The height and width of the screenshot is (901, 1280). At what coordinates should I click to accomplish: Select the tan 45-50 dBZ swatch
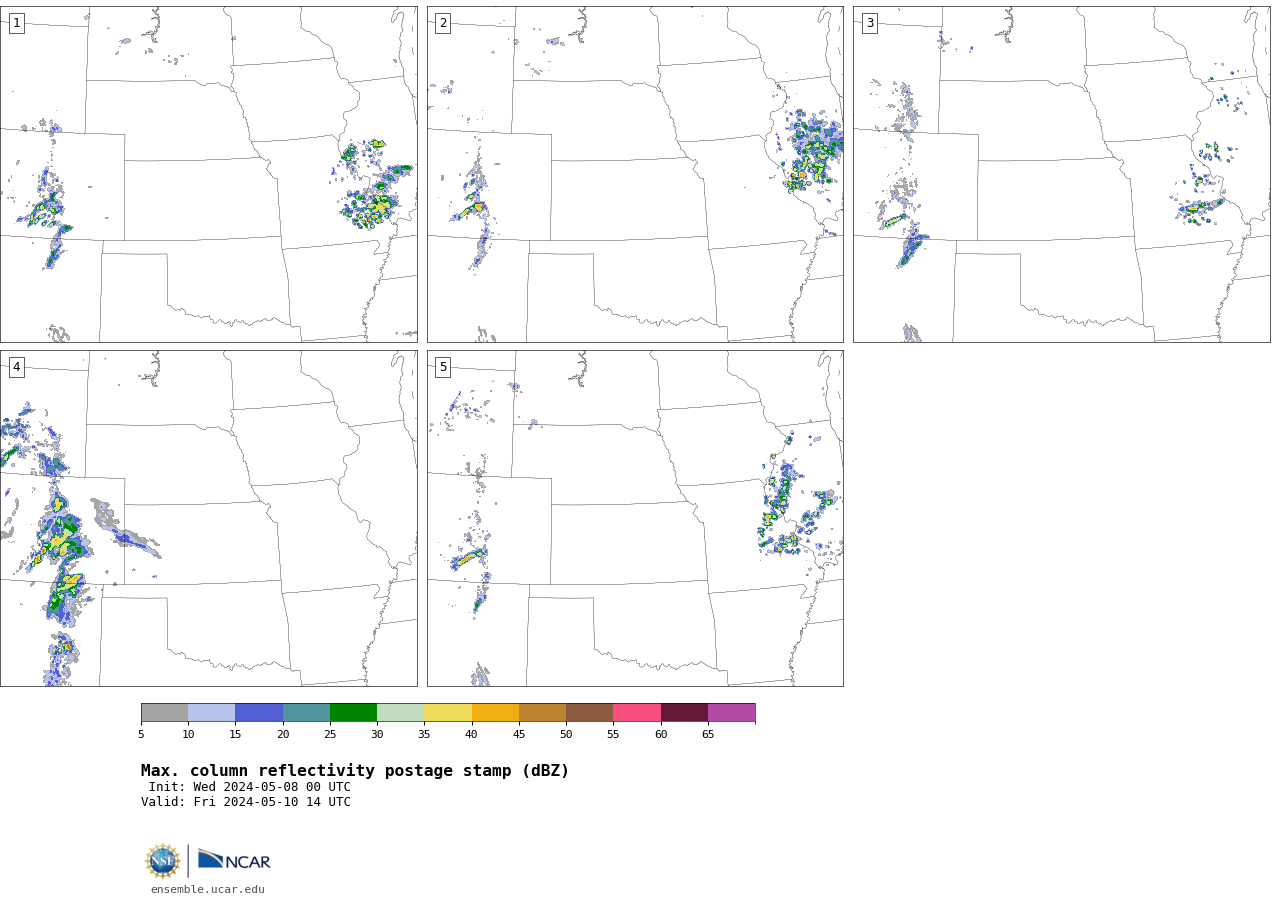[542, 712]
